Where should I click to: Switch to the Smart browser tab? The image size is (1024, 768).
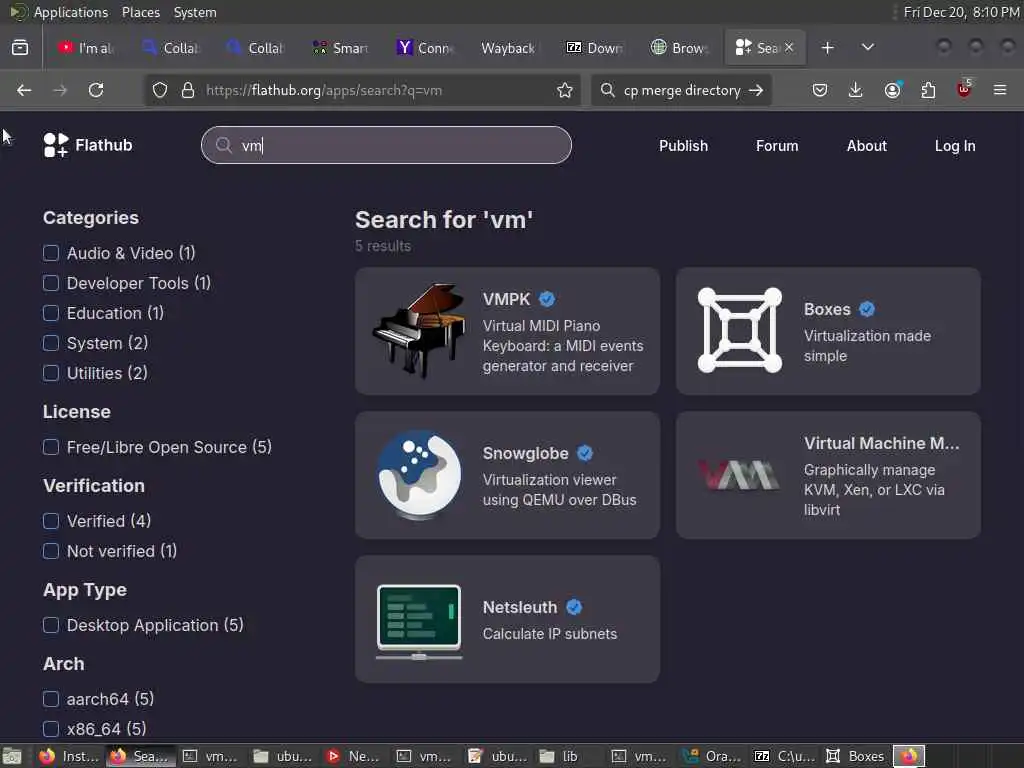click(x=341, y=48)
